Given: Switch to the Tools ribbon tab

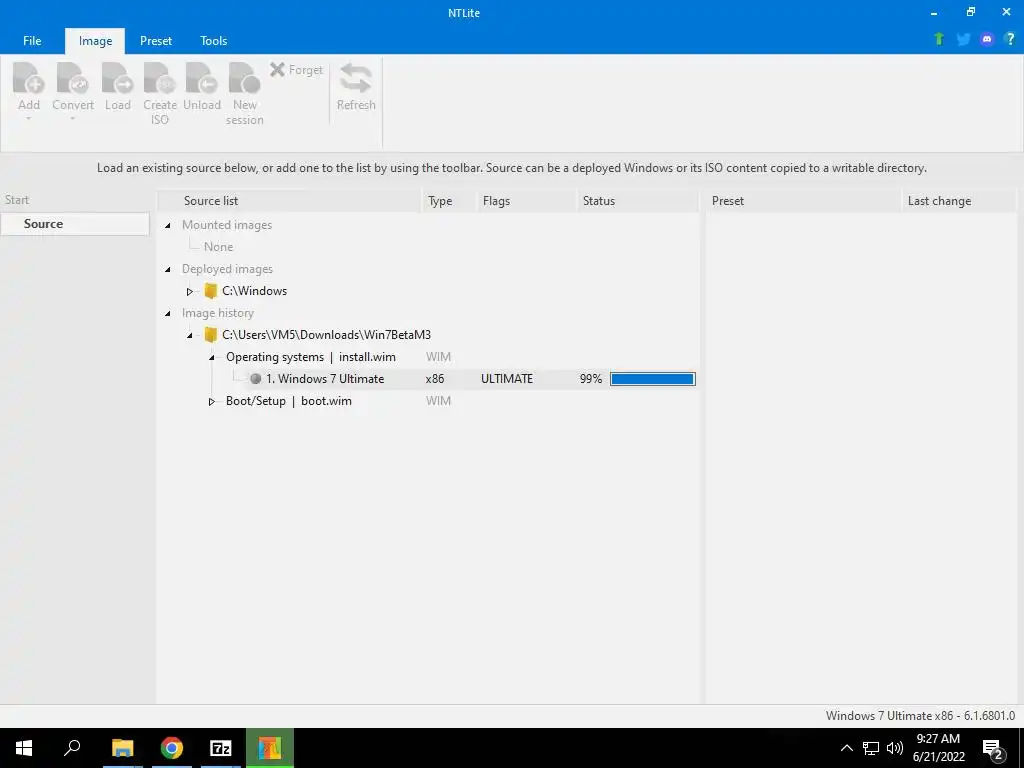Looking at the screenshot, I should pyautogui.click(x=214, y=40).
